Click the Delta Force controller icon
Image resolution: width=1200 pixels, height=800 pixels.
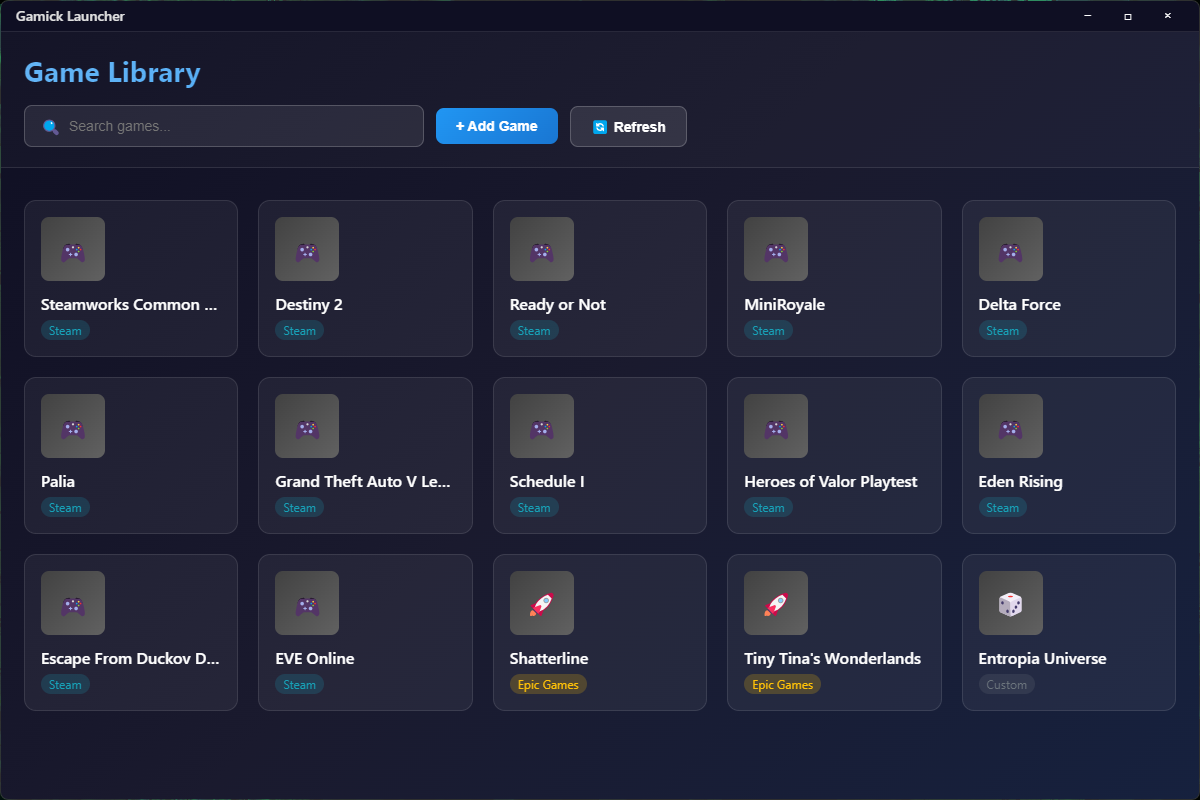[x=1011, y=249]
